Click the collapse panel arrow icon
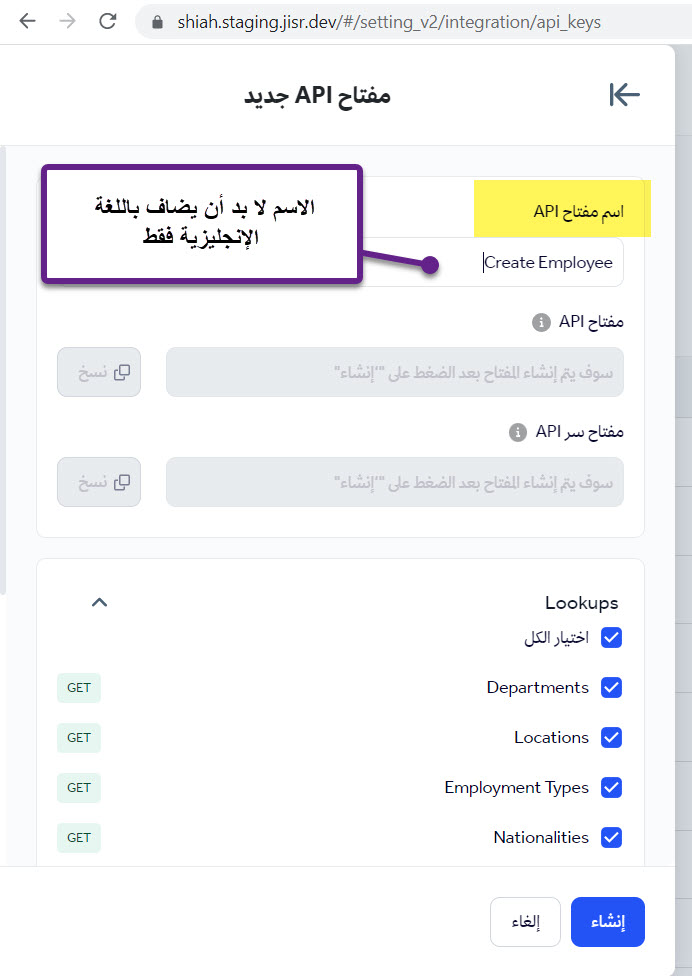692x976 pixels. click(624, 95)
